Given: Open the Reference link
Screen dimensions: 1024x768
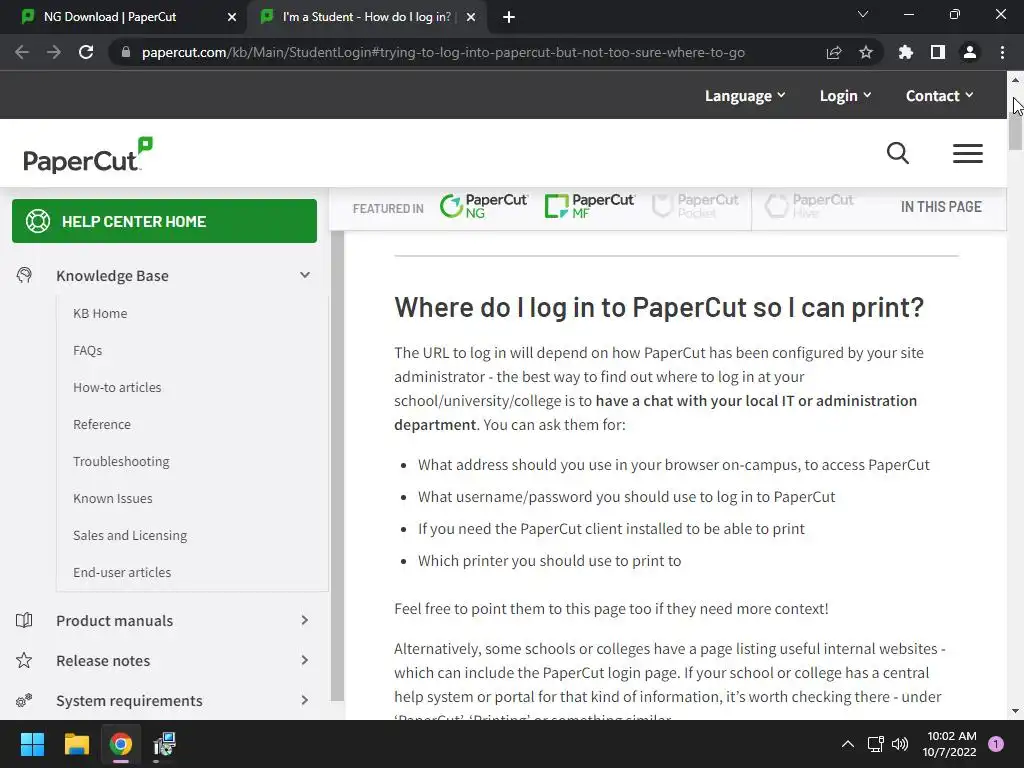Looking at the screenshot, I should click(102, 424).
